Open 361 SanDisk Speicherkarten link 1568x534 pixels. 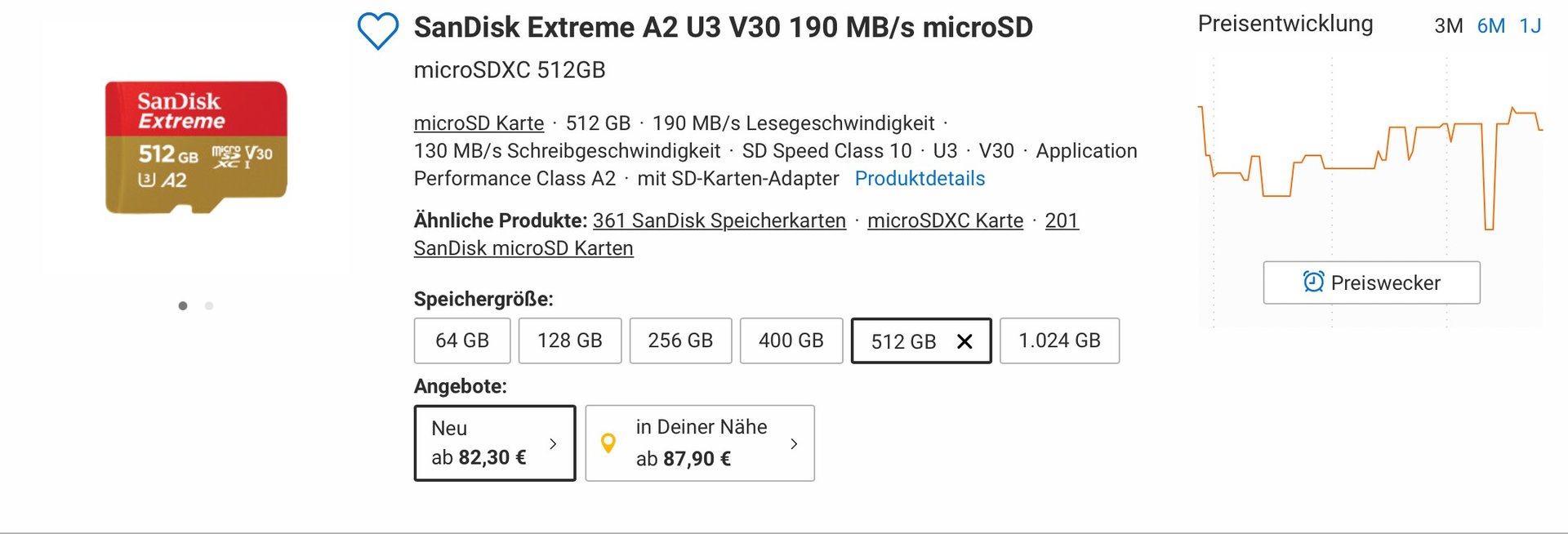point(719,220)
